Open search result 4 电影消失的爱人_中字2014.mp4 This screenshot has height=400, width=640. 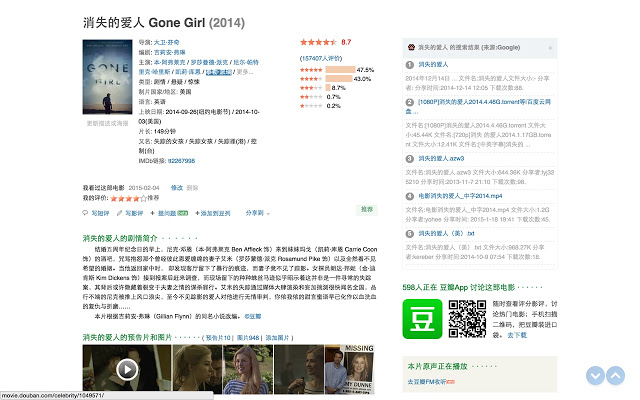tap(460, 196)
